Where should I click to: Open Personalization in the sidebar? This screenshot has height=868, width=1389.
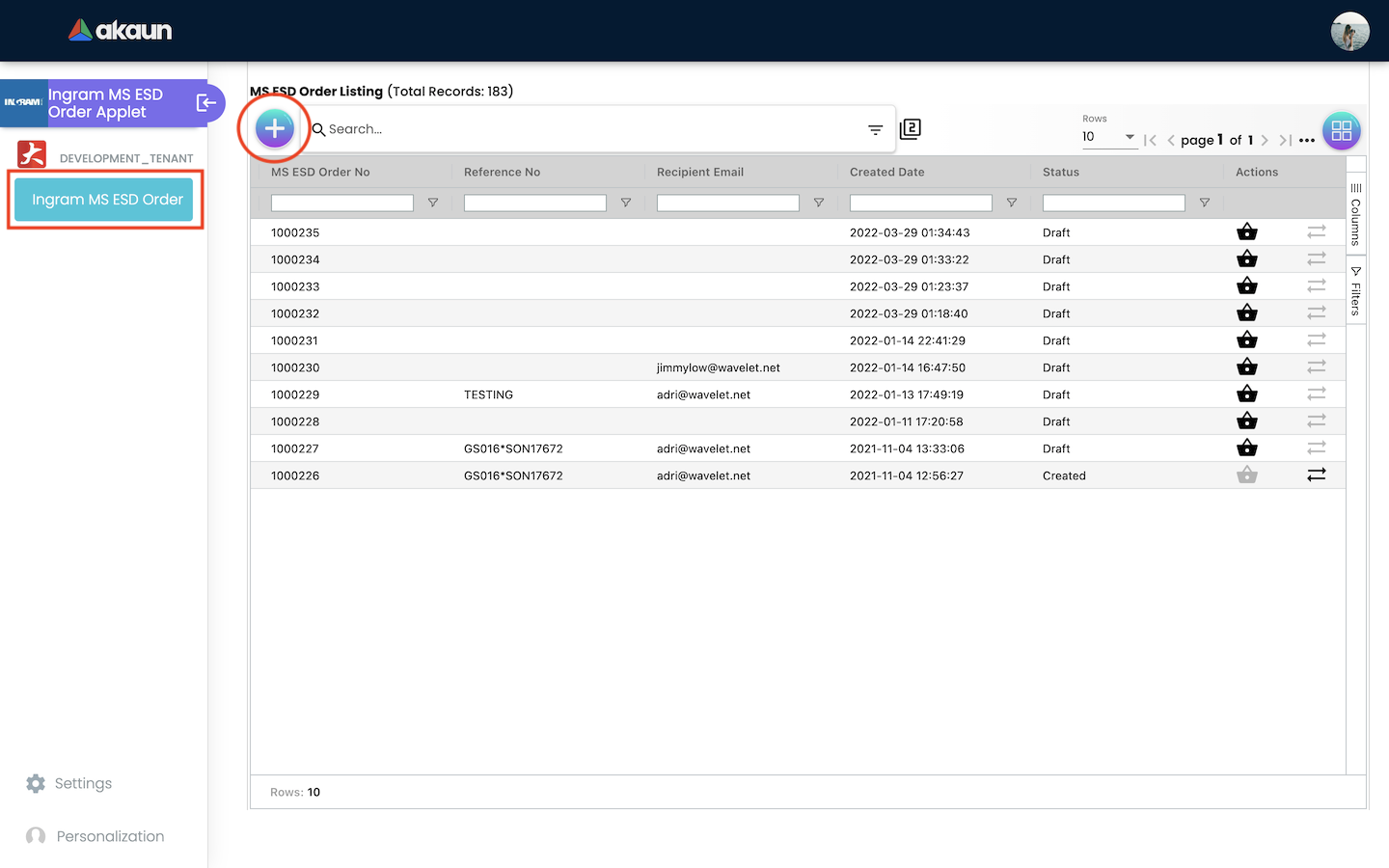pyautogui.click(x=110, y=836)
